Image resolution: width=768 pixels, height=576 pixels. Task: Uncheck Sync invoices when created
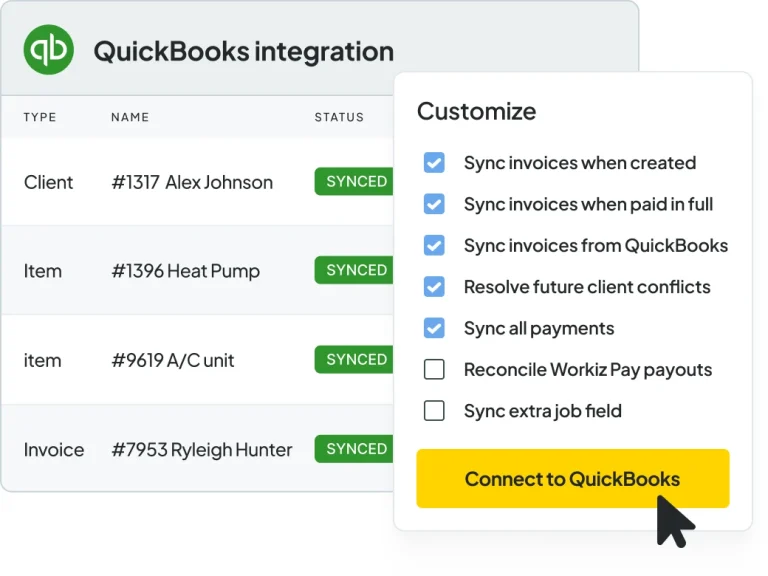click(434, 163)
